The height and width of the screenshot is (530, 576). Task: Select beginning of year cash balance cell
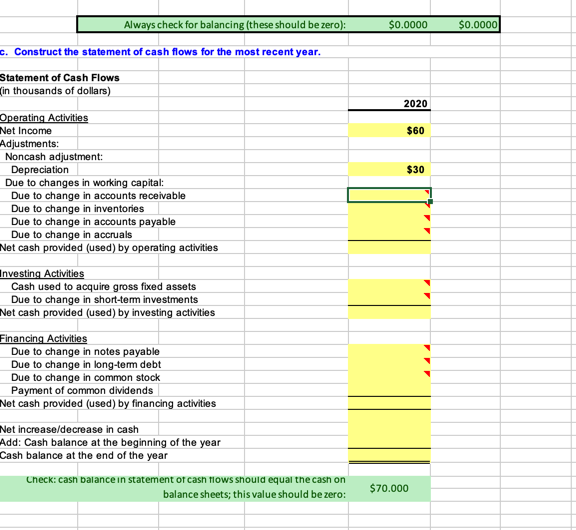(389, 442)
